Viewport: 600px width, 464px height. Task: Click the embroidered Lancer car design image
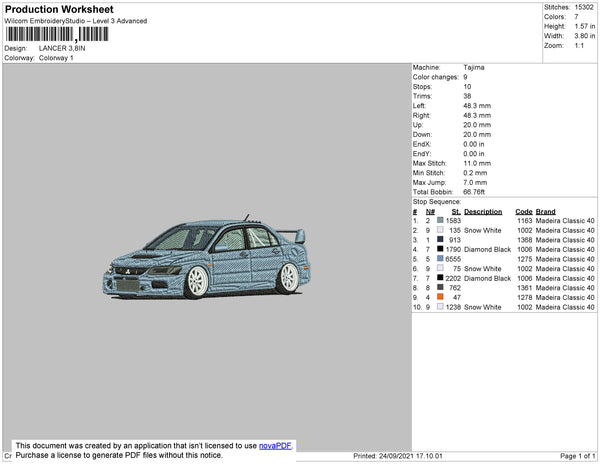[x=206, y=257]
